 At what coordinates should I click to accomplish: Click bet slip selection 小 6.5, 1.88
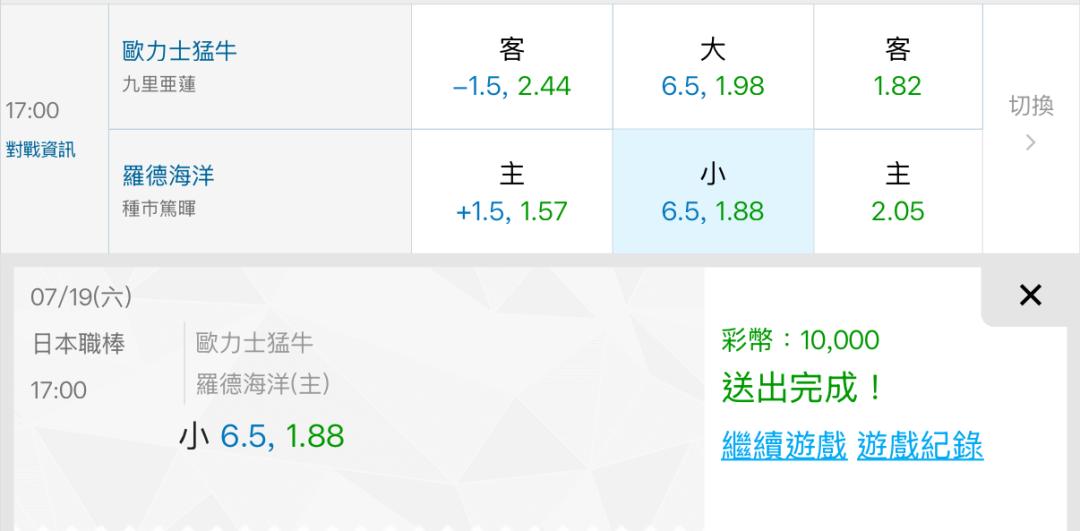click(261, 436)
